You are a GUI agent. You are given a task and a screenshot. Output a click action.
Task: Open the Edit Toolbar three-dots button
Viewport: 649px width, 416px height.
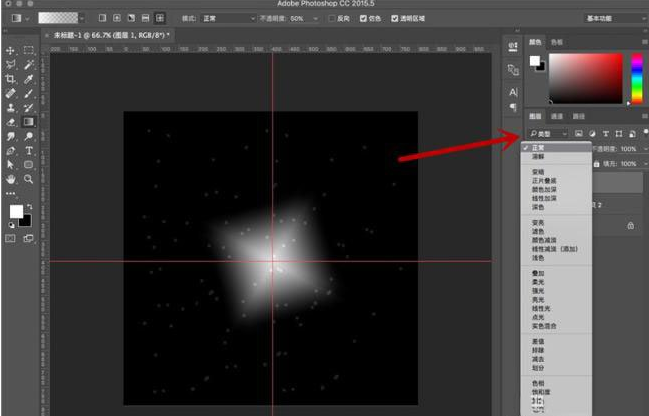click(10, 193)
